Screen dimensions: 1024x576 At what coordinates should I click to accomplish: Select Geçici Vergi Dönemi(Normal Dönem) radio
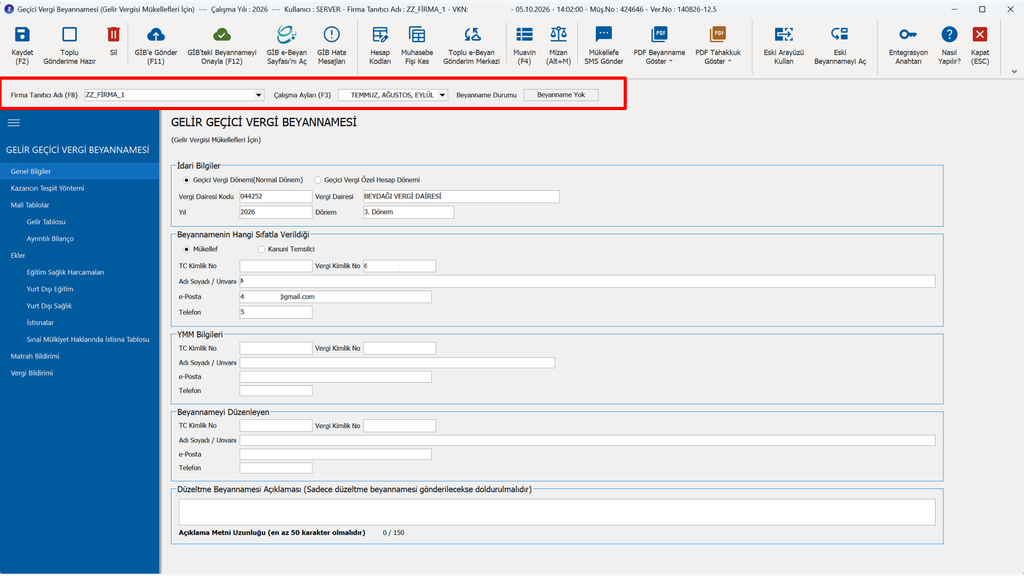[x=187, y=180]
